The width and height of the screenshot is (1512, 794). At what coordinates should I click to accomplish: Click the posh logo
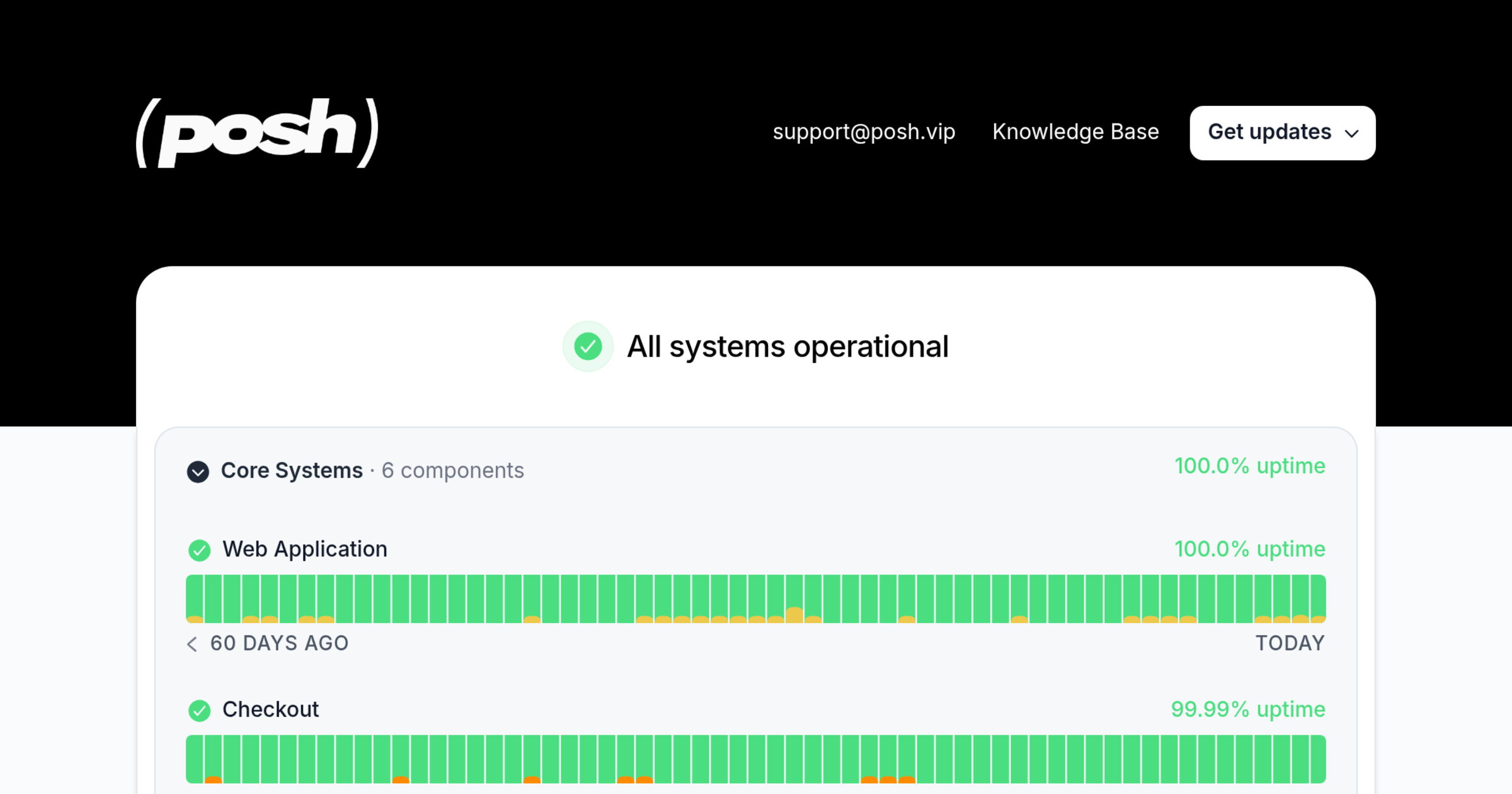coord(257,133)
